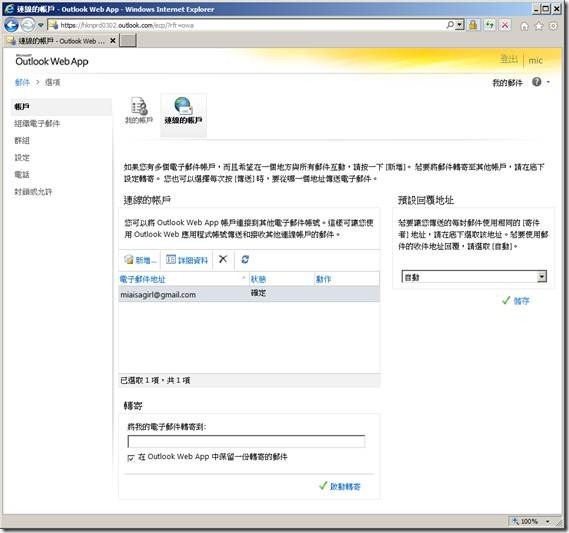Open the Help question mark icon
This screenshot has height=533, width=569.
[x=537, y=82]
